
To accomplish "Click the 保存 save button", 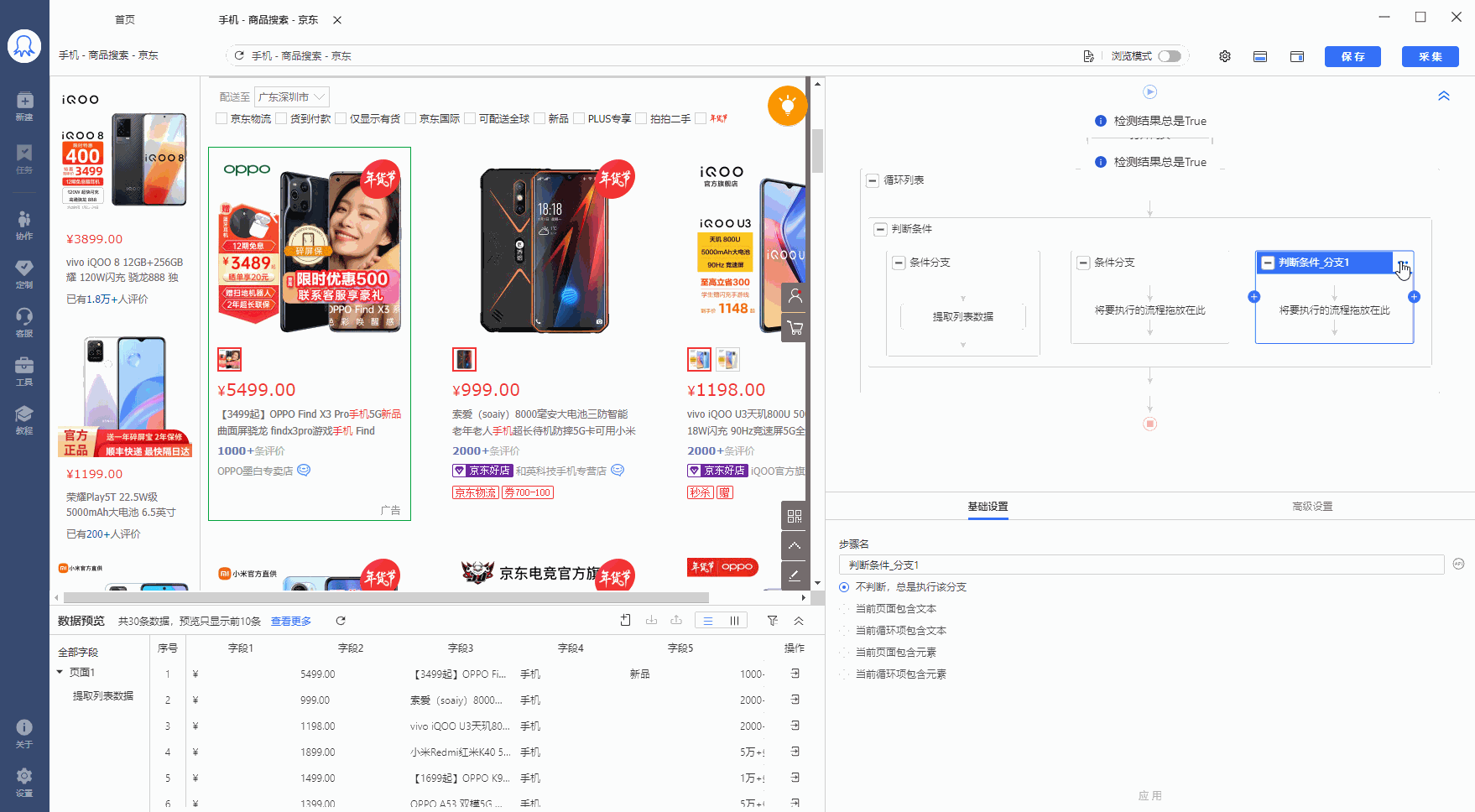I will [x=1353, y=56].
